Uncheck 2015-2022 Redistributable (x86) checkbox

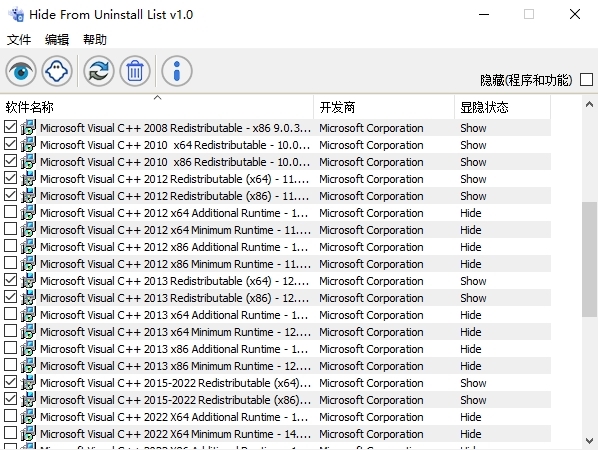pyautogui.click(x=10, y=399)
